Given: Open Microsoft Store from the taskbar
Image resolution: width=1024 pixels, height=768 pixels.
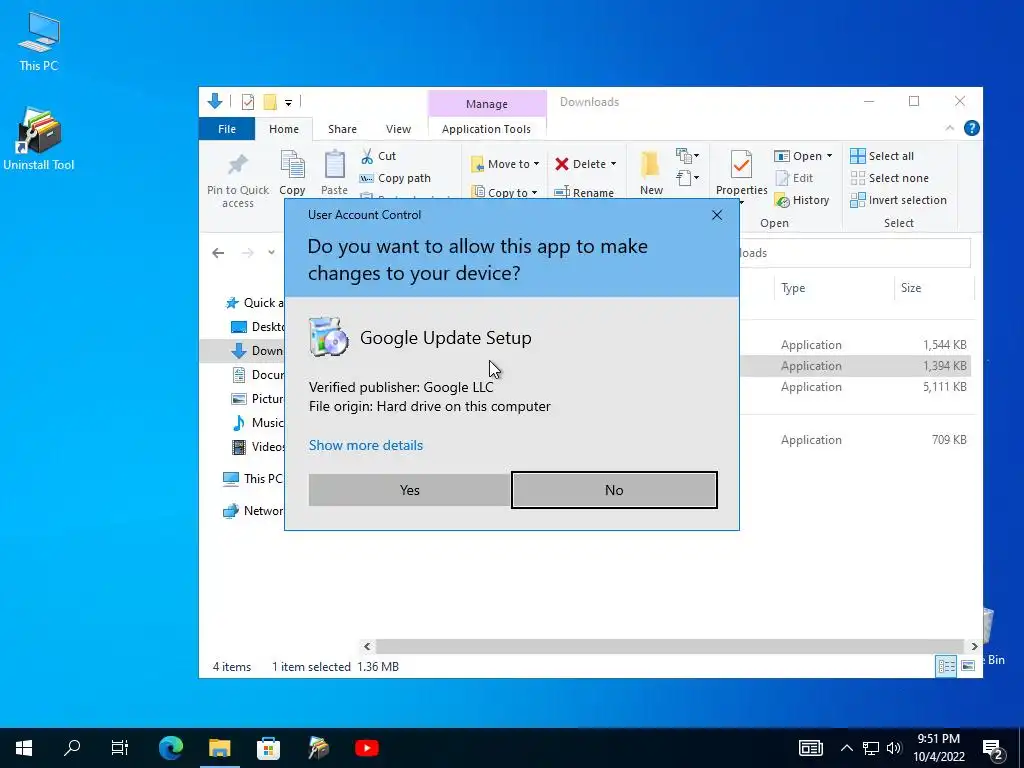Looking at the screenshot, I should click(268, 748).
